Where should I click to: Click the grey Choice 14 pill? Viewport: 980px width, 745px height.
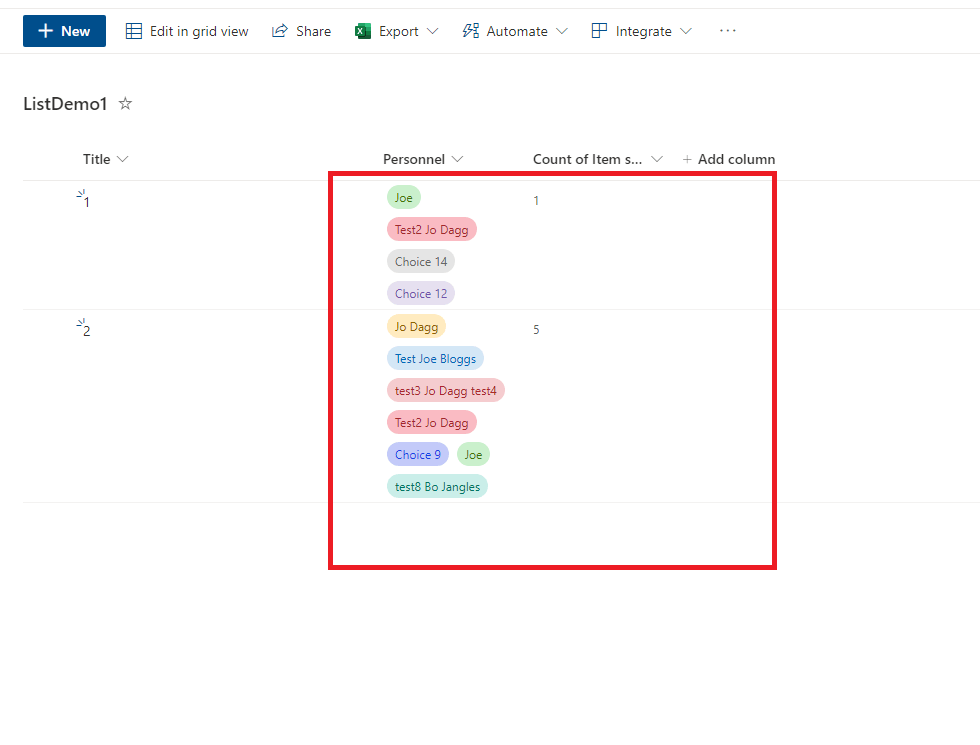pyautogui.click(x=421, y=261)
